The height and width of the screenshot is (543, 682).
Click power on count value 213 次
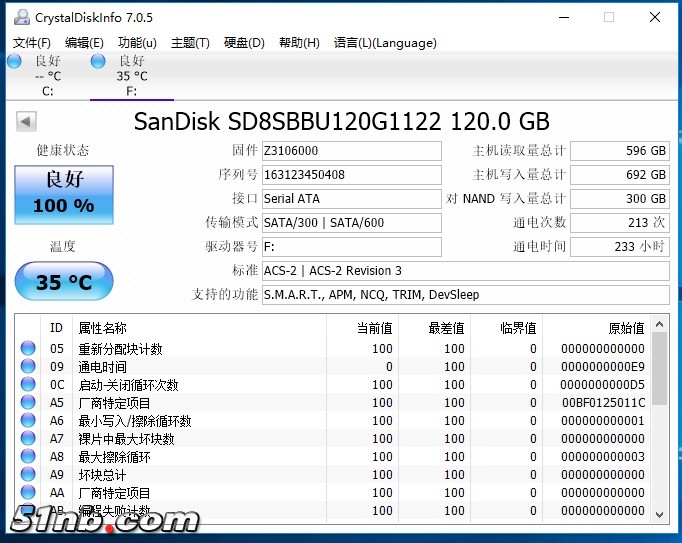pyautogui.click(x=620, y=223)
